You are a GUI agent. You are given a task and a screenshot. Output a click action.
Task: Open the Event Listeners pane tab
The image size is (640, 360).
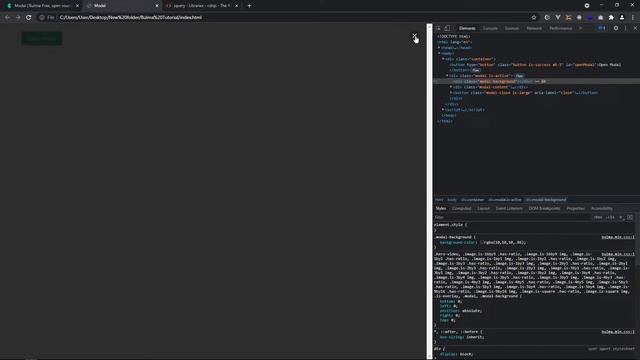click(x=509, y=209)
